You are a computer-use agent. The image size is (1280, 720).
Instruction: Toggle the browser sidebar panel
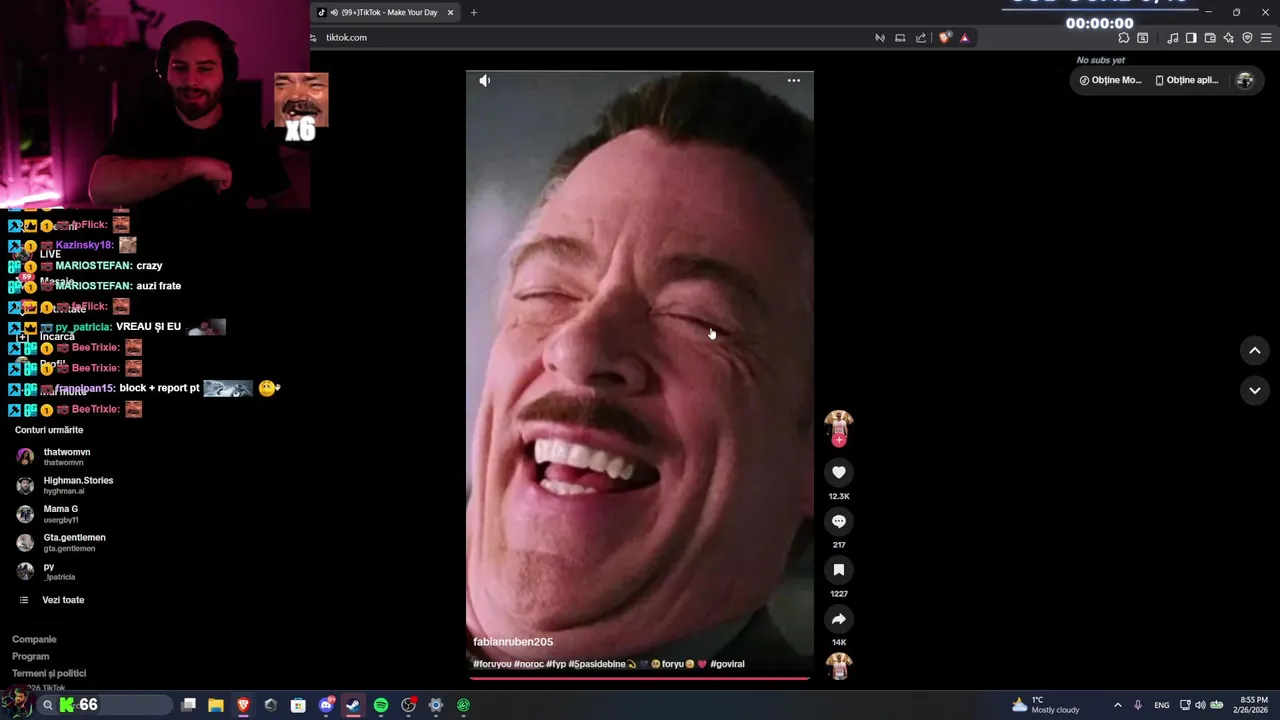1191,38
